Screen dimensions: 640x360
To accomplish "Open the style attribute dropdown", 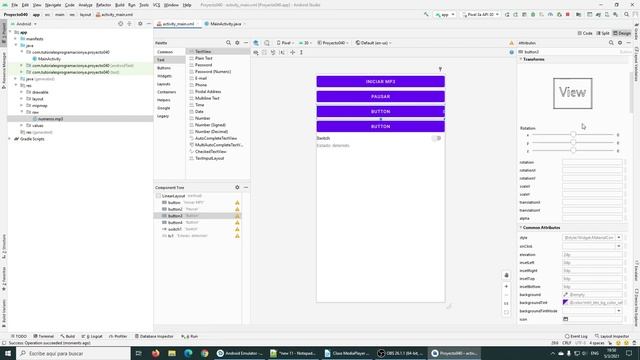I will coord(619,238).
